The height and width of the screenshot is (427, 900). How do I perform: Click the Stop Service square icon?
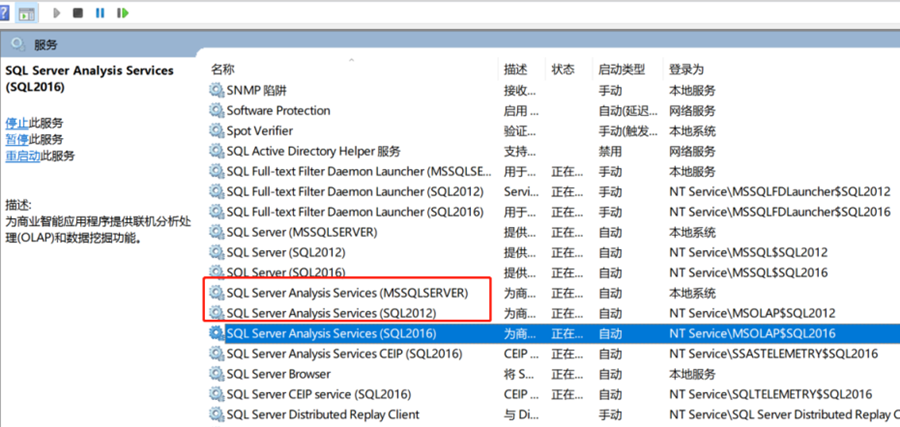click(77, 13)
